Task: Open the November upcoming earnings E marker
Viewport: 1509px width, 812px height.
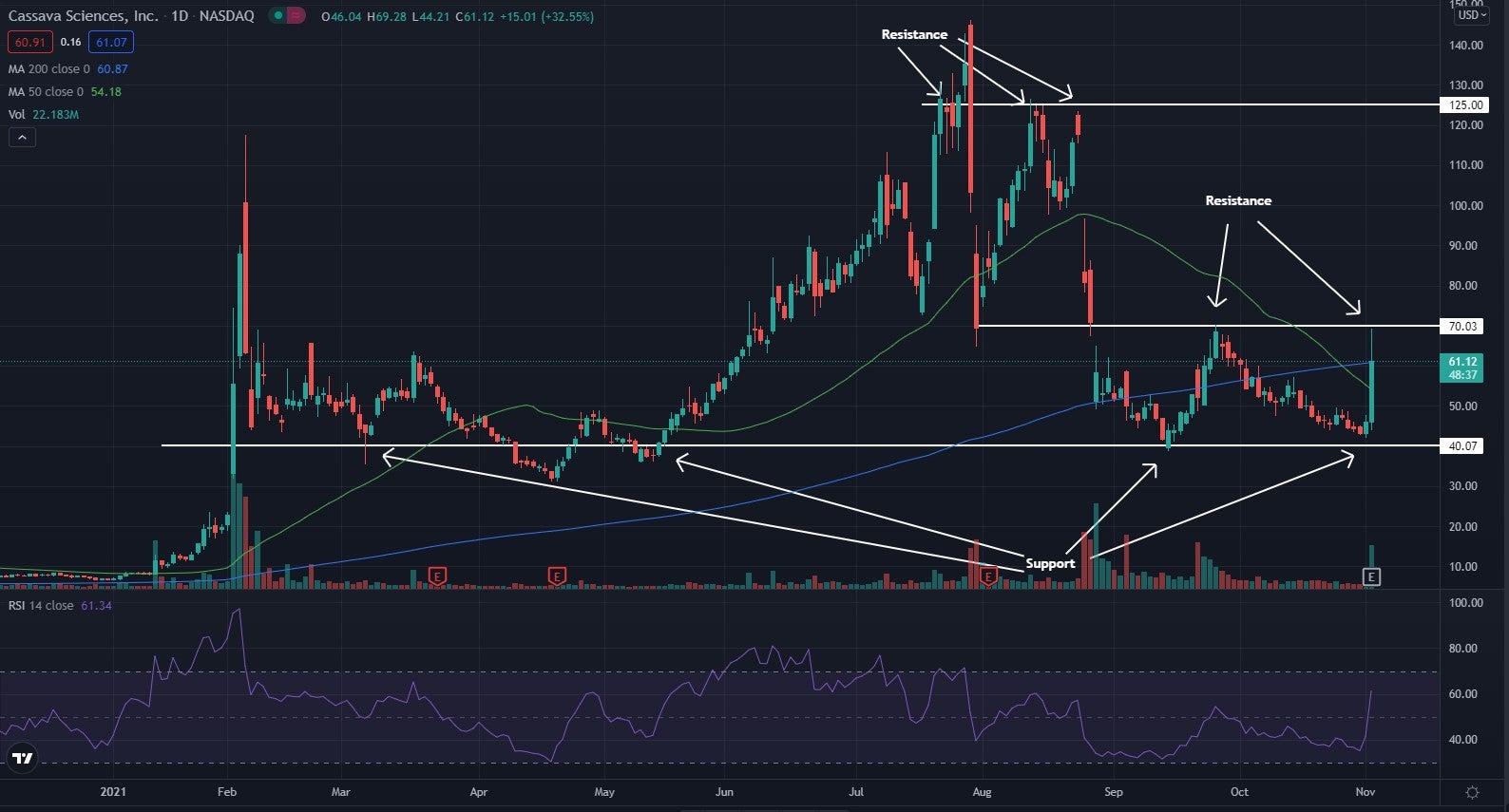Action: pyautogui.click(x=1370, y=576)
